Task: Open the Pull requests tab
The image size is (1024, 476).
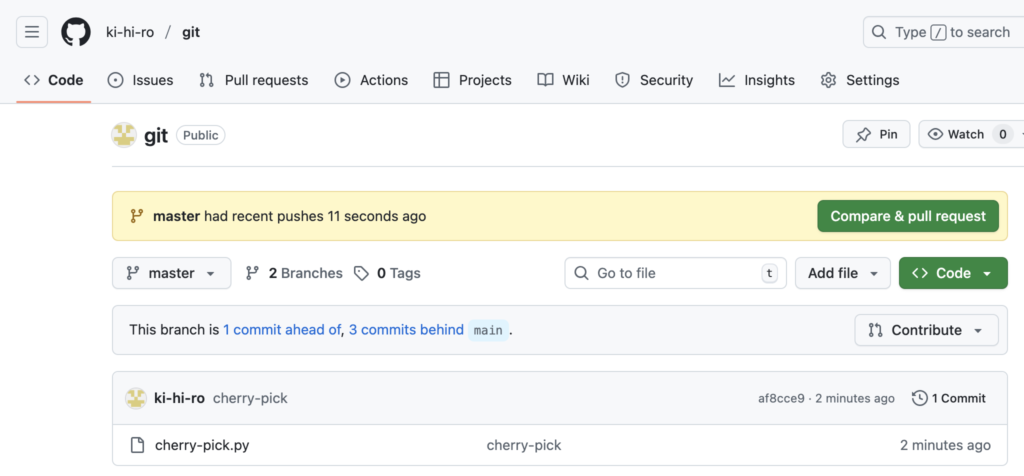Action: pyautogui.click(x=253, y=80)
